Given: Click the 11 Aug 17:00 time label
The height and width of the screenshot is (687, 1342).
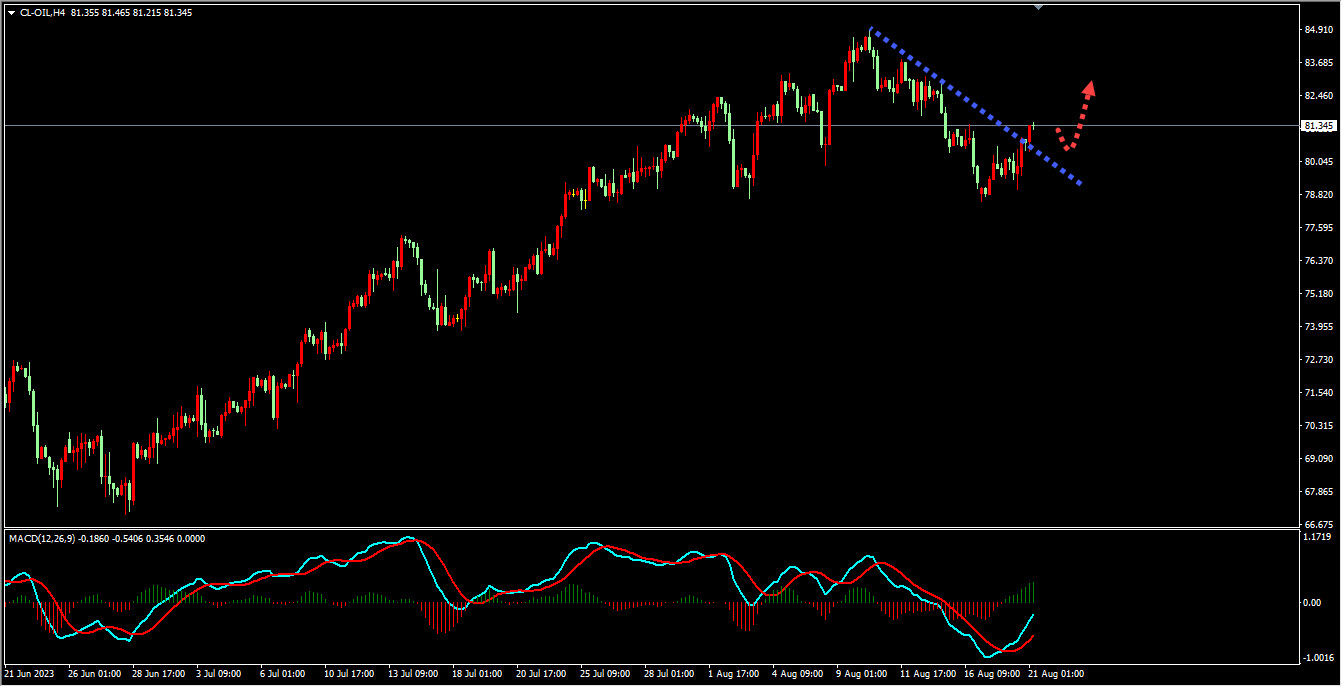Looking at the screenshot, I should [927, 674].
